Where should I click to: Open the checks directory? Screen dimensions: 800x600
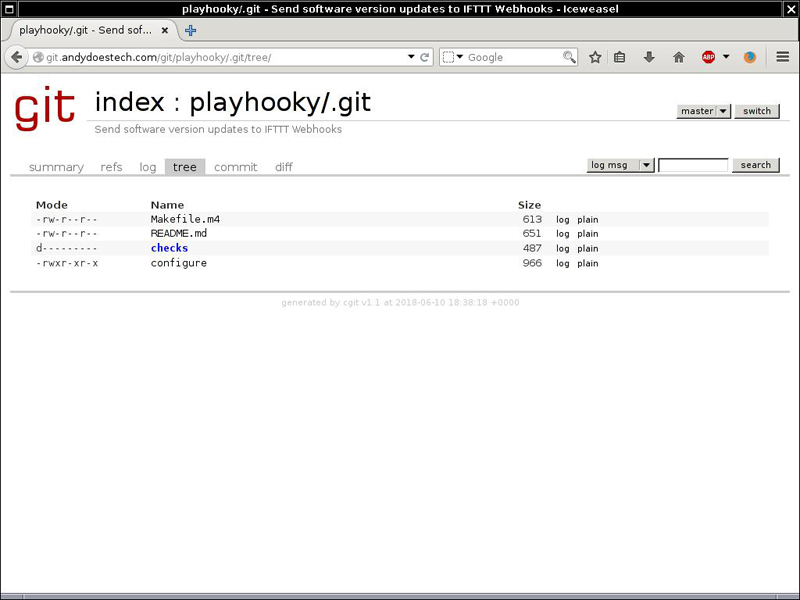tap(169, 248)
